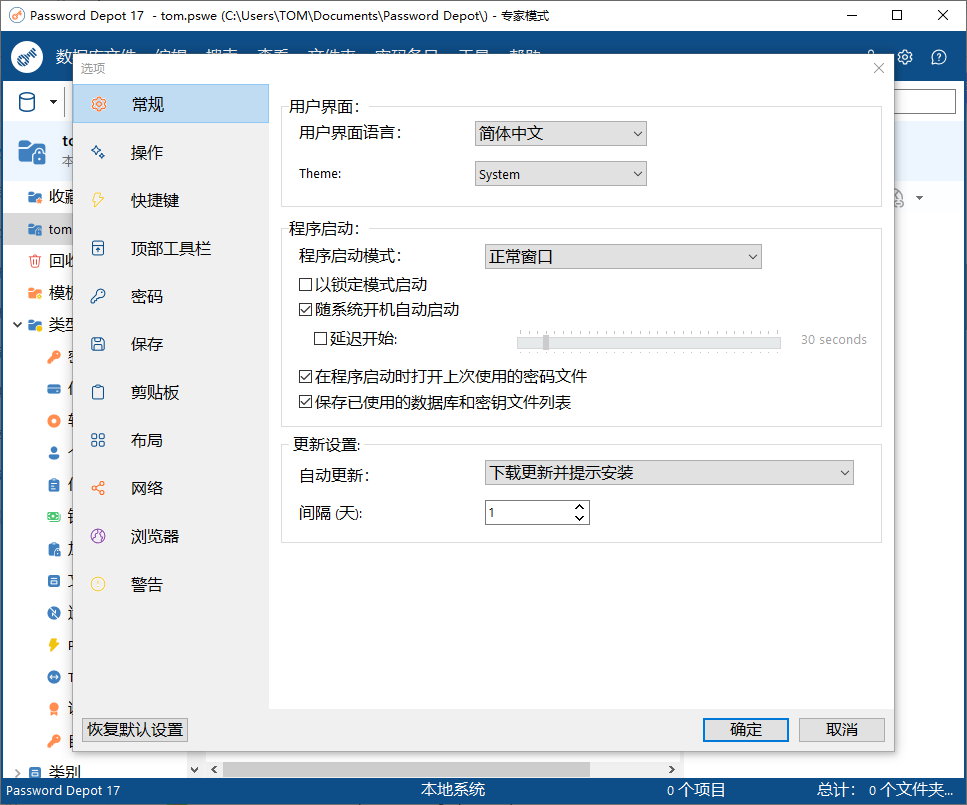Collapse the 类型 tree node
Viewport: 967px width, 805px height.
(17, 324)
